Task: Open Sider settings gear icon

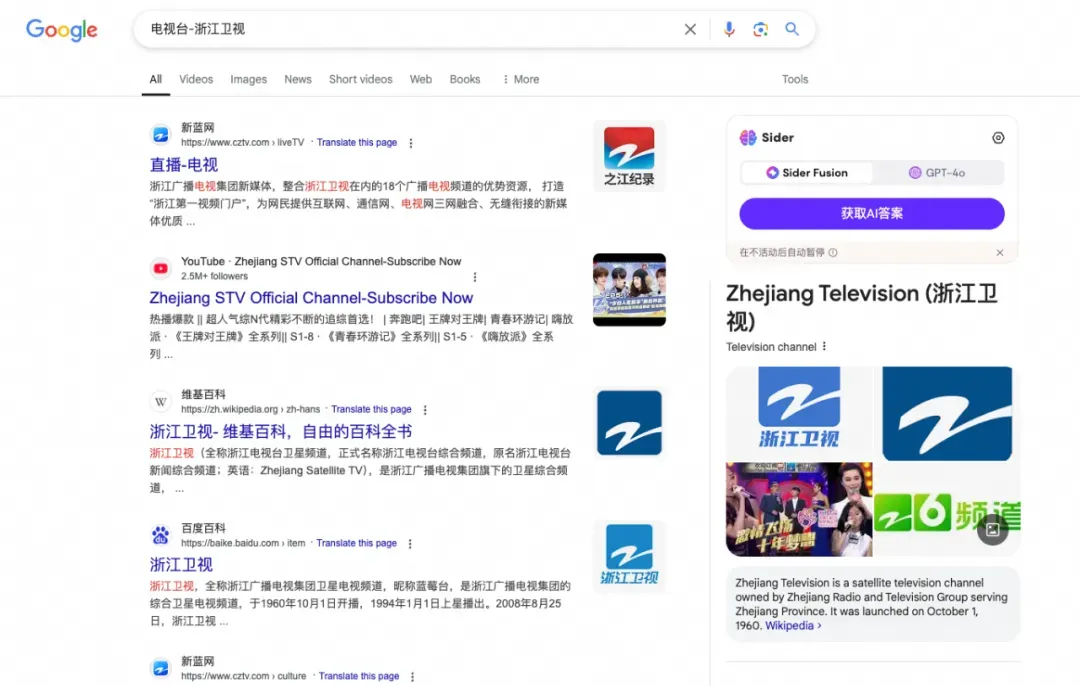Action: tap(998, 138)
